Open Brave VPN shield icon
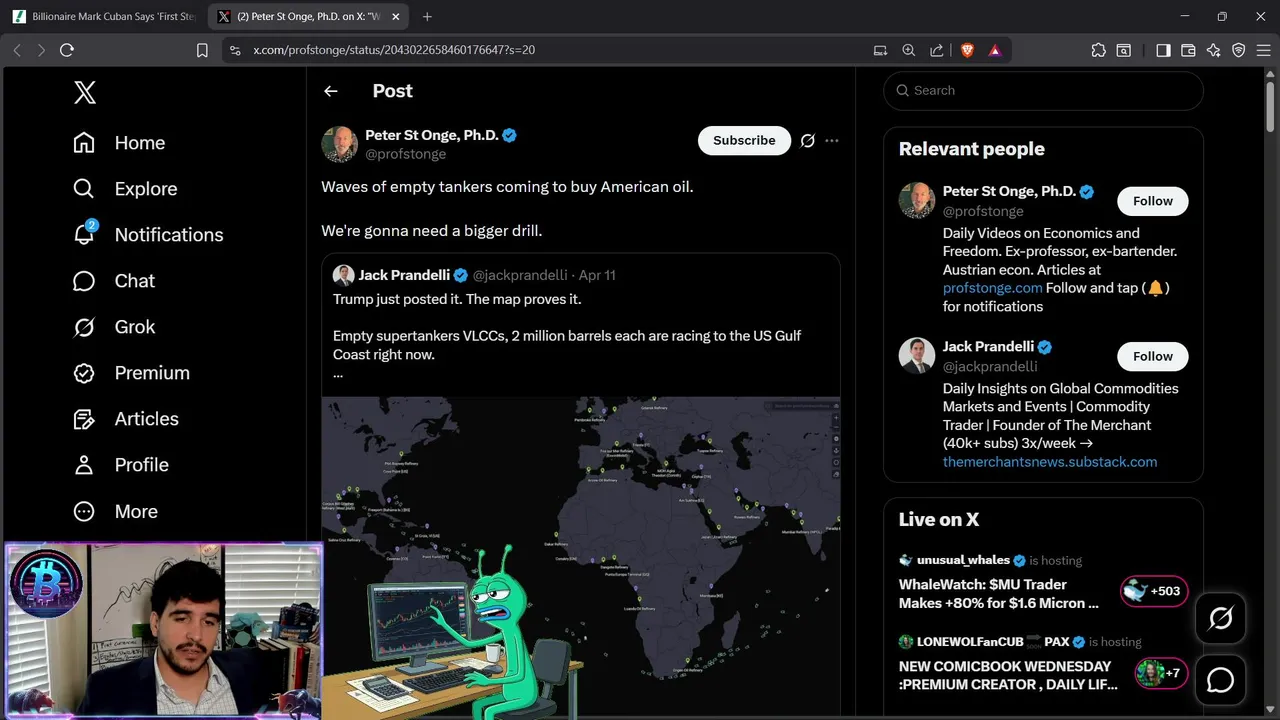Screen dimensions: 1280x720 pos(1238,50)
